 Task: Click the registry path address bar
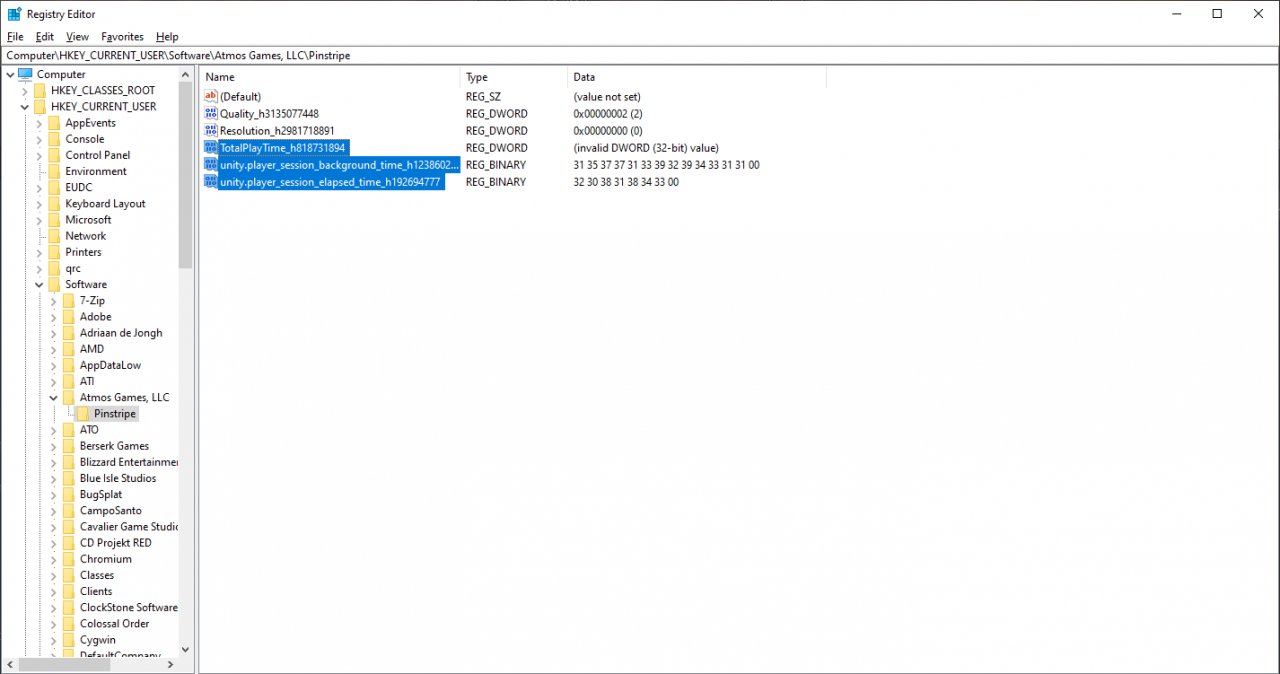point(640,56)
